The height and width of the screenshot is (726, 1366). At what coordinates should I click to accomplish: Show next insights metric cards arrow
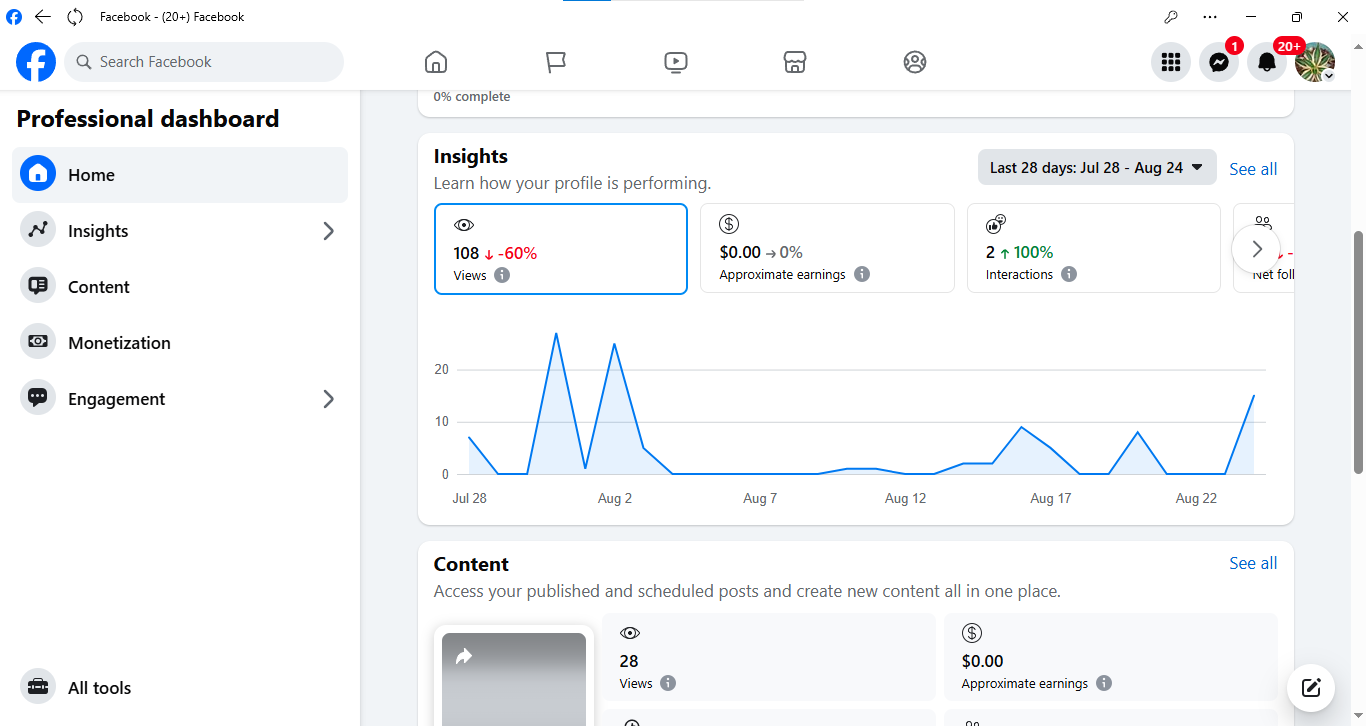[1257, 249]
